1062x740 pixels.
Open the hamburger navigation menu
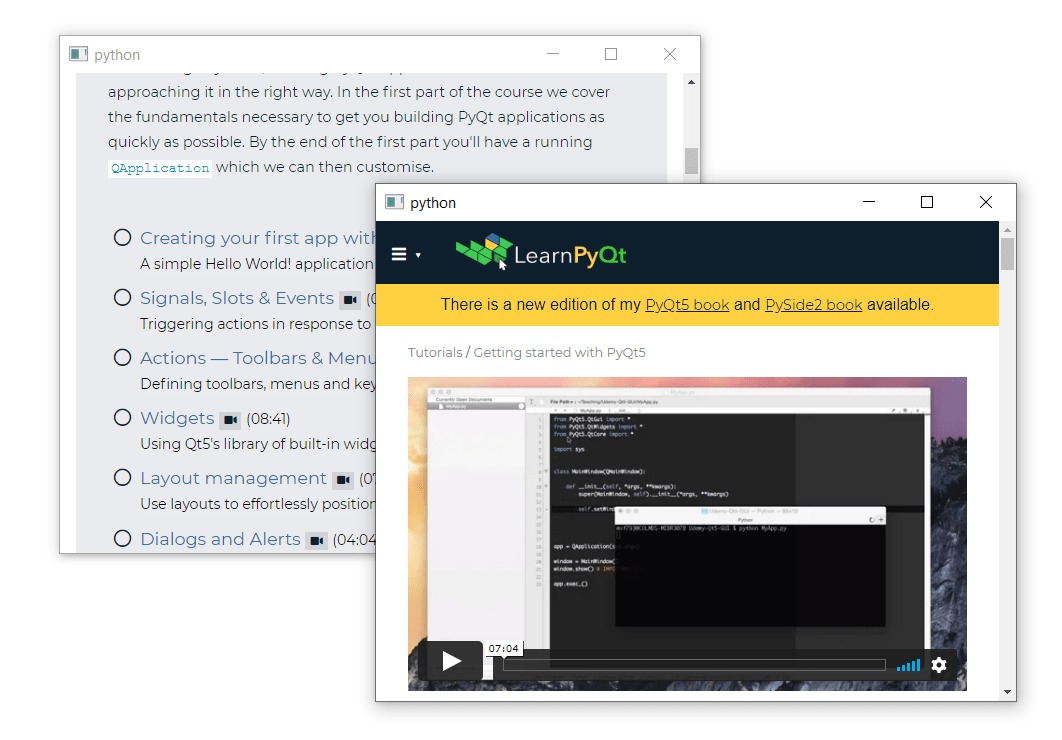[397, 253]
